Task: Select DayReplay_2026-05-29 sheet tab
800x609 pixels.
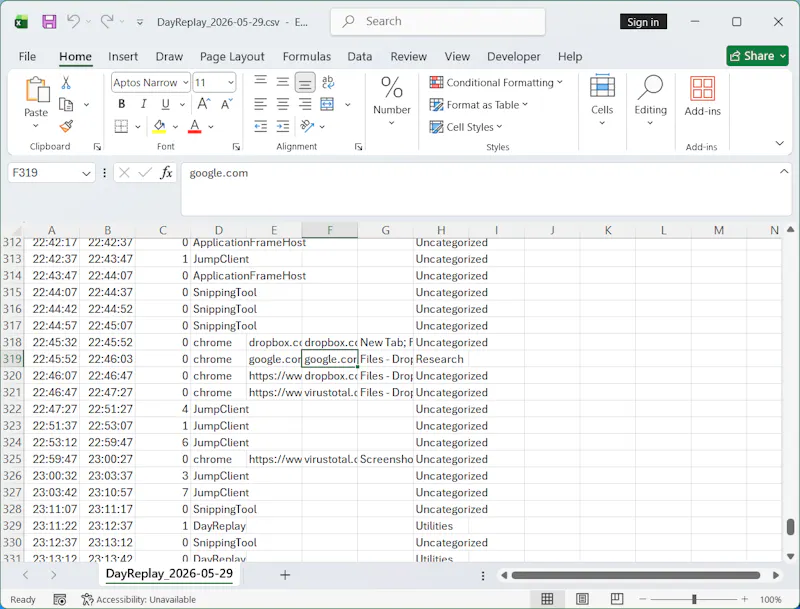Action: (x=169, y=574)
